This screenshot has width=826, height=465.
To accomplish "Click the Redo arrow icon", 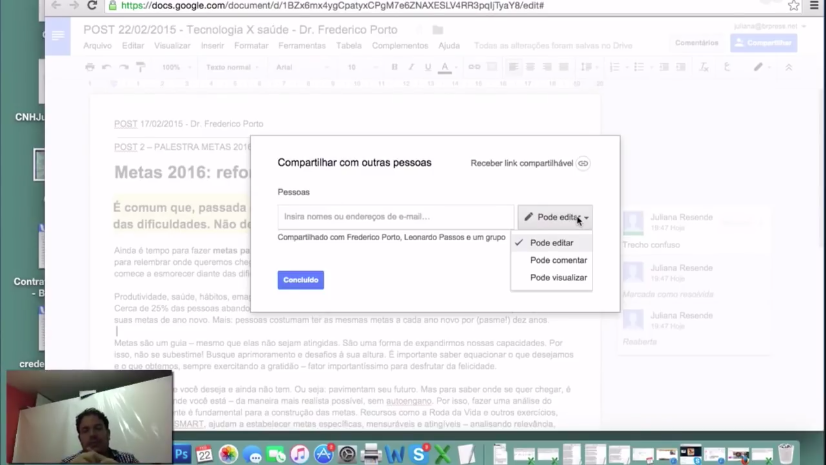I will click(123, 67).
